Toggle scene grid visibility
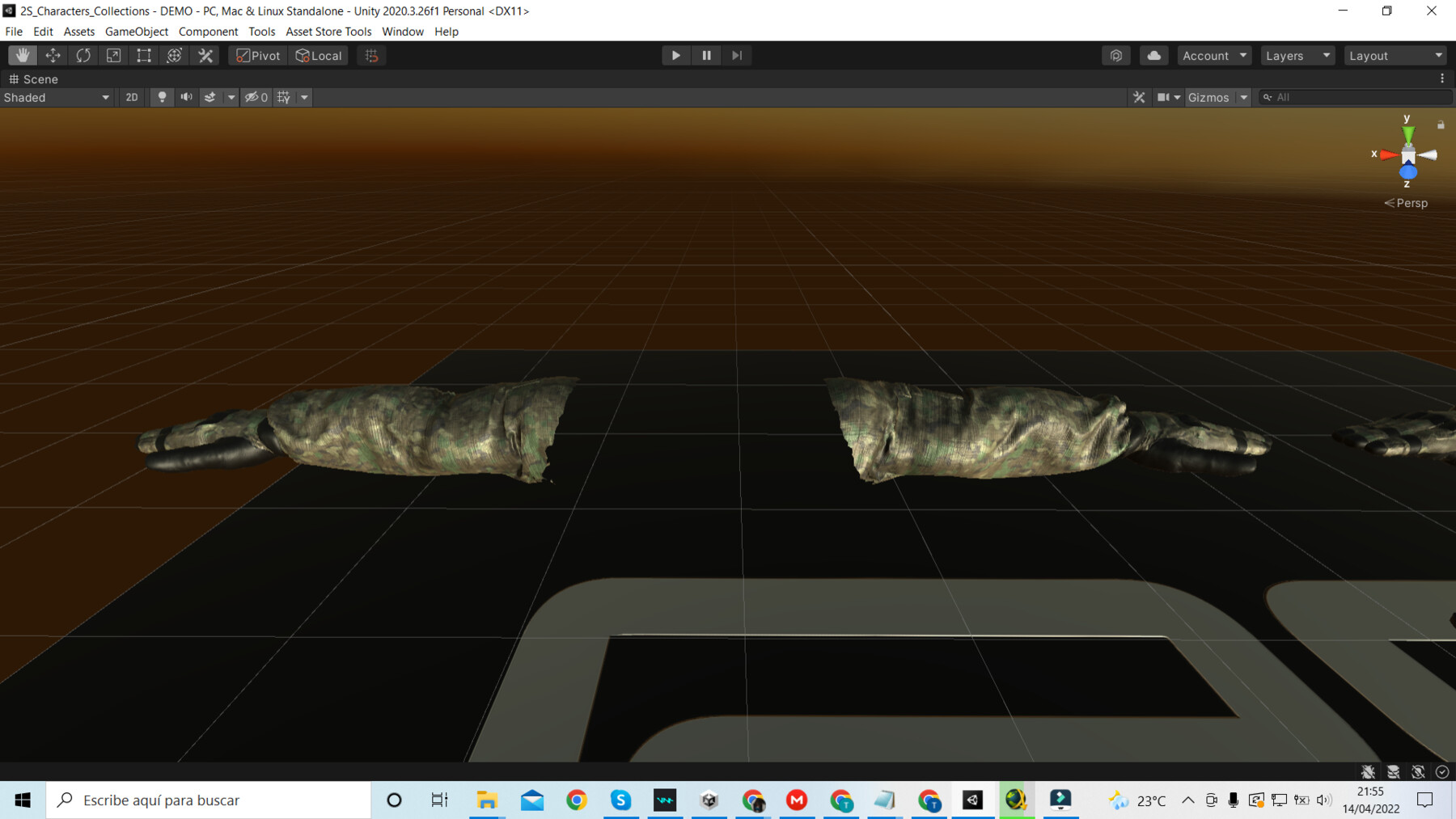The height and width of the screenshot is (819, 1456). pos(284,97)
